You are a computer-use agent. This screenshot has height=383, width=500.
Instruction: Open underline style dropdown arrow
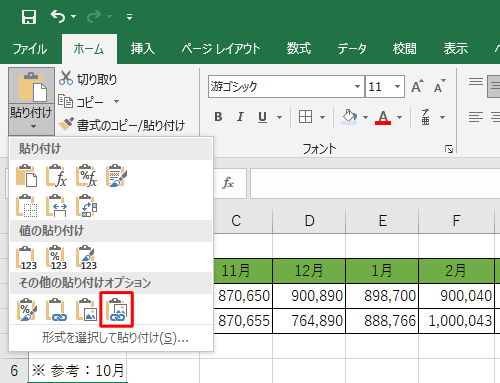pyautogui.click(x=279, y=117)
